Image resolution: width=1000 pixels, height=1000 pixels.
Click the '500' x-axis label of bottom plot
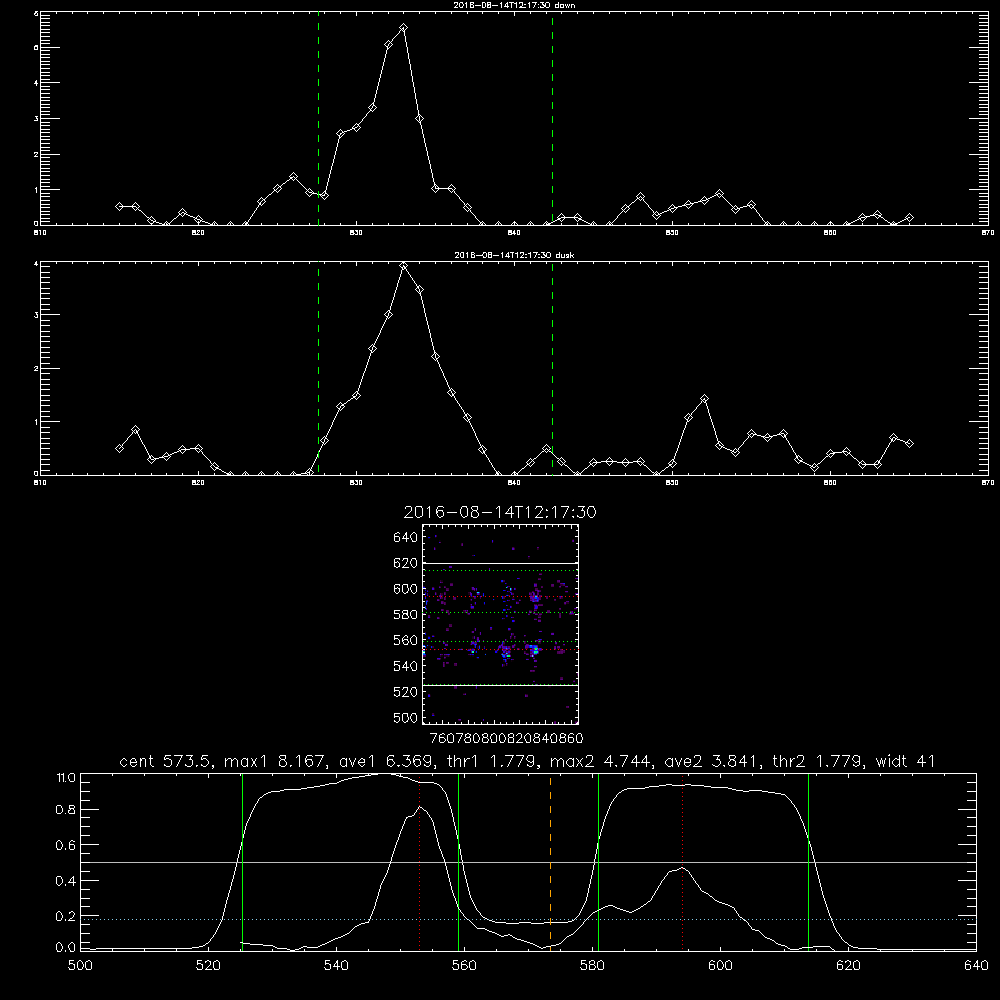80,966
